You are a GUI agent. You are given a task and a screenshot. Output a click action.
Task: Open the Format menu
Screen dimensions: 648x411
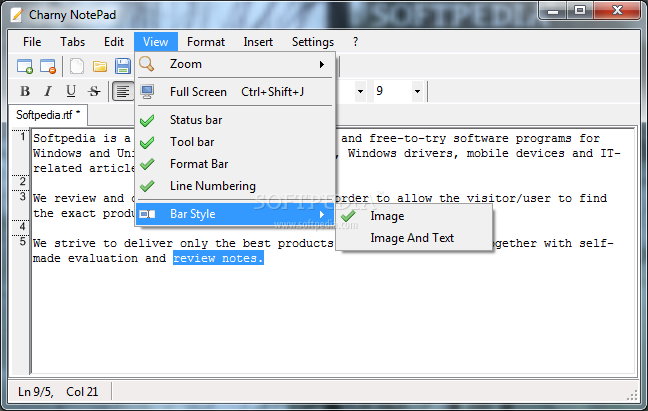(206, 42)
